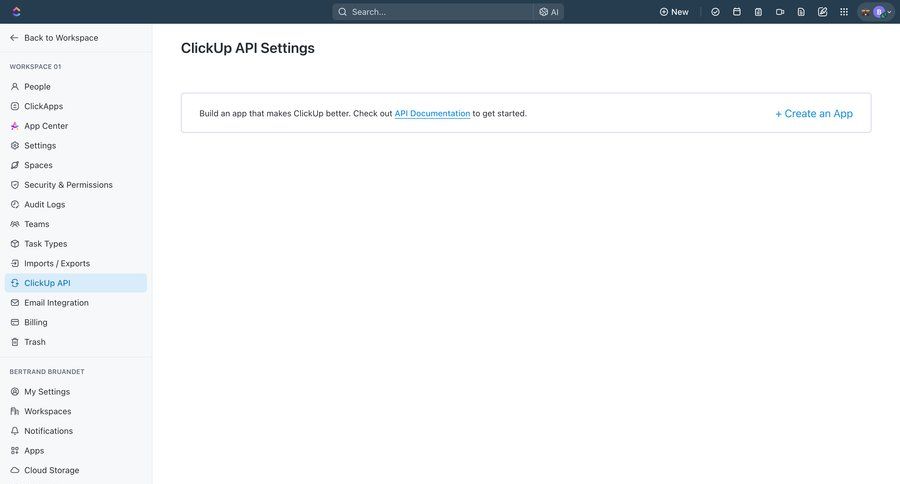Image resolution: width=900 pixels, height=484 pixels.
Task: Click the Billing card icon
Action: (15, 322)
